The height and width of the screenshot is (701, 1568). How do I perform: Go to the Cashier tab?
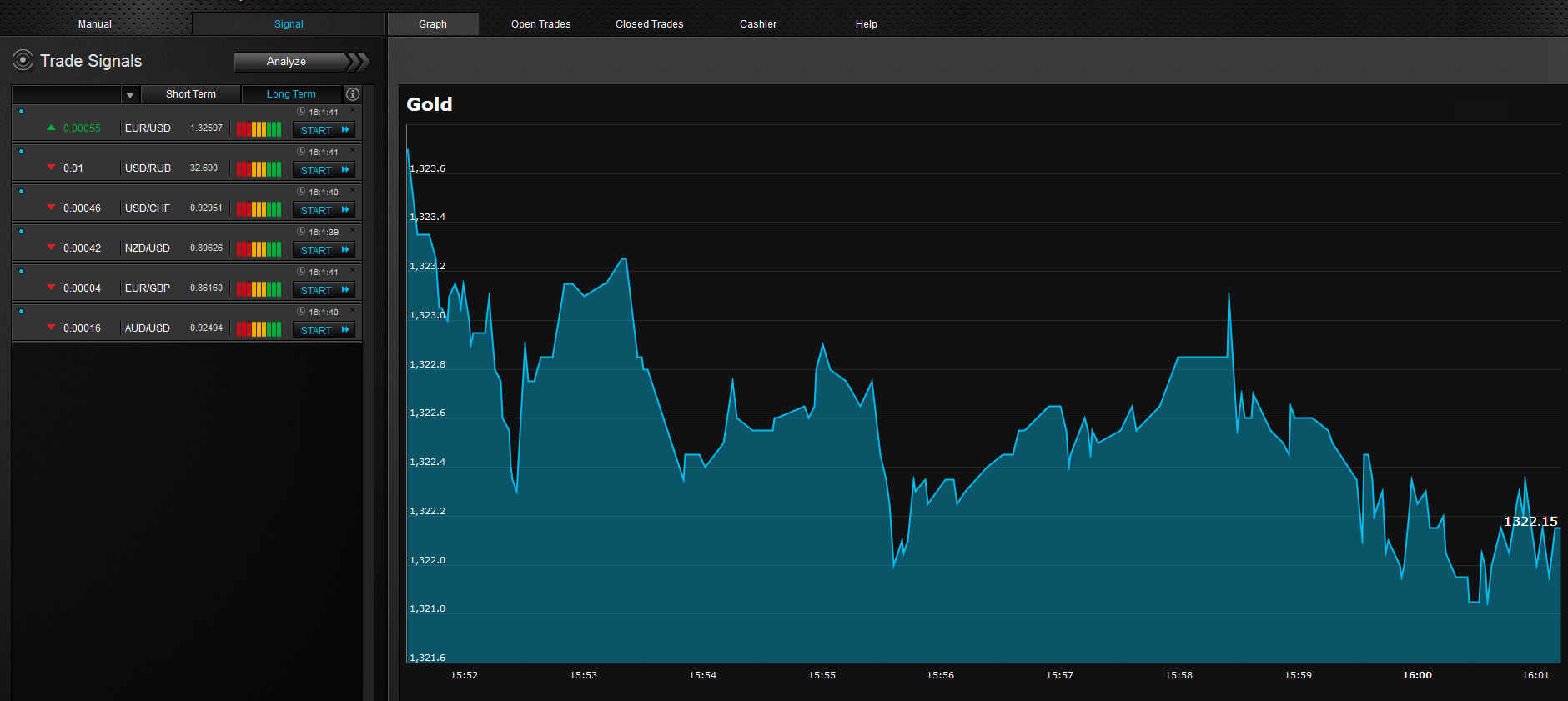click(757, 24)
